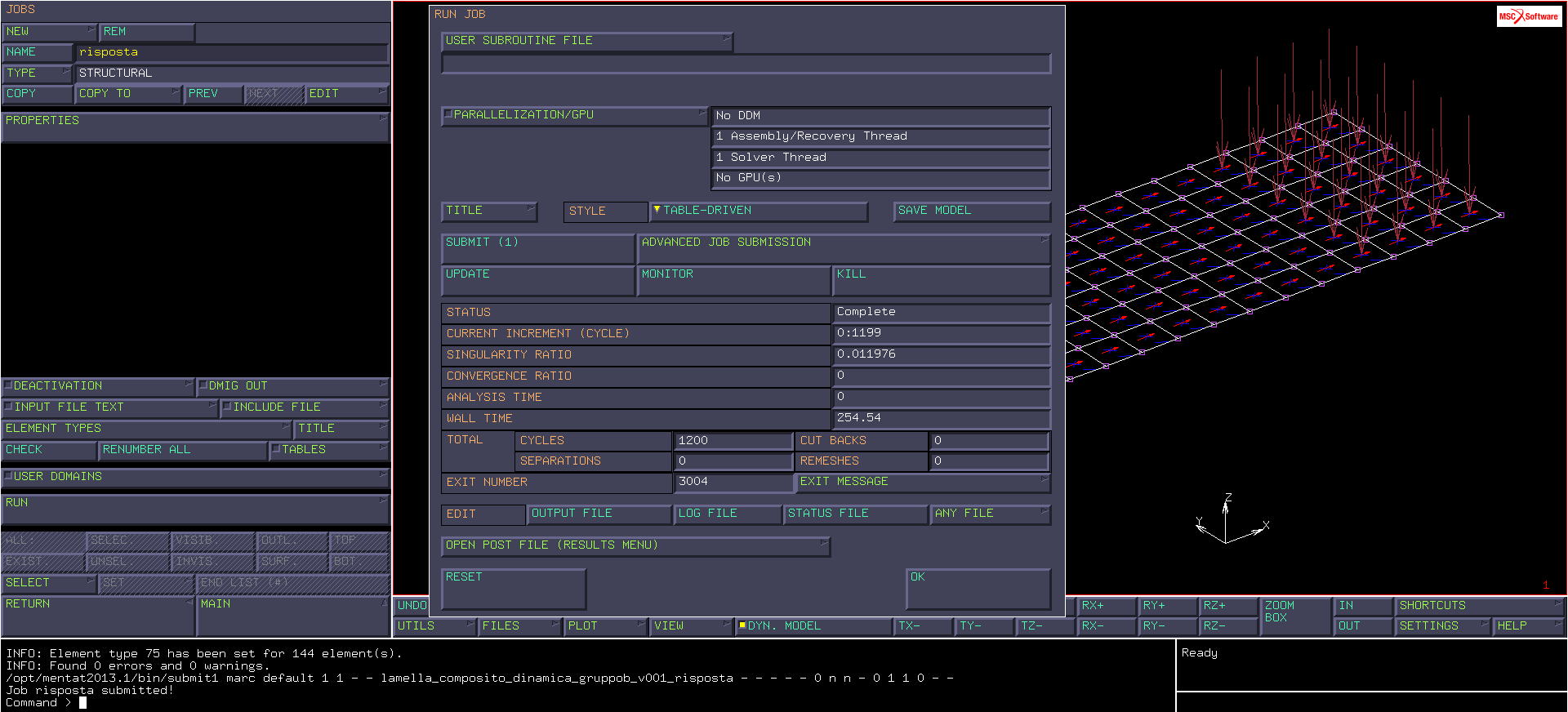
Task: Click the MSC Software logo
Action: 1529,16
